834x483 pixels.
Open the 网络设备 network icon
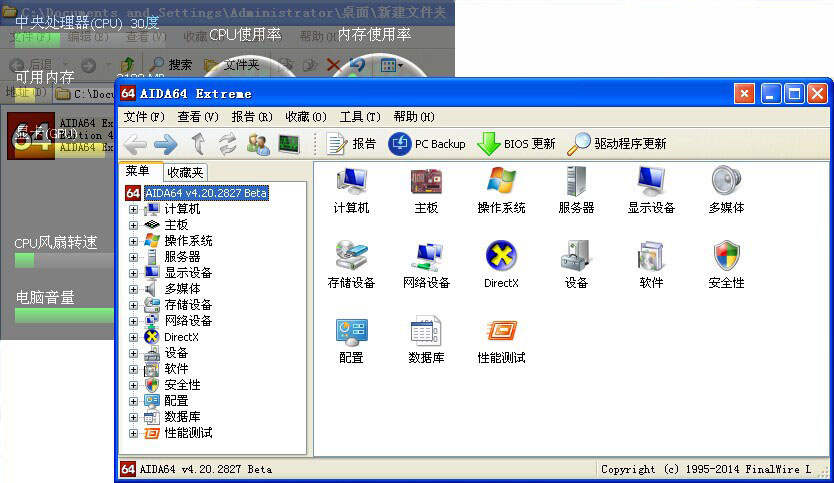click(426, 265)
